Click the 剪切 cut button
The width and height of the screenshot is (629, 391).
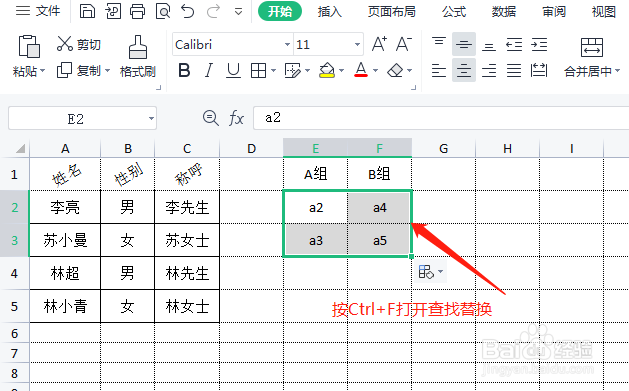click(79, 44)
